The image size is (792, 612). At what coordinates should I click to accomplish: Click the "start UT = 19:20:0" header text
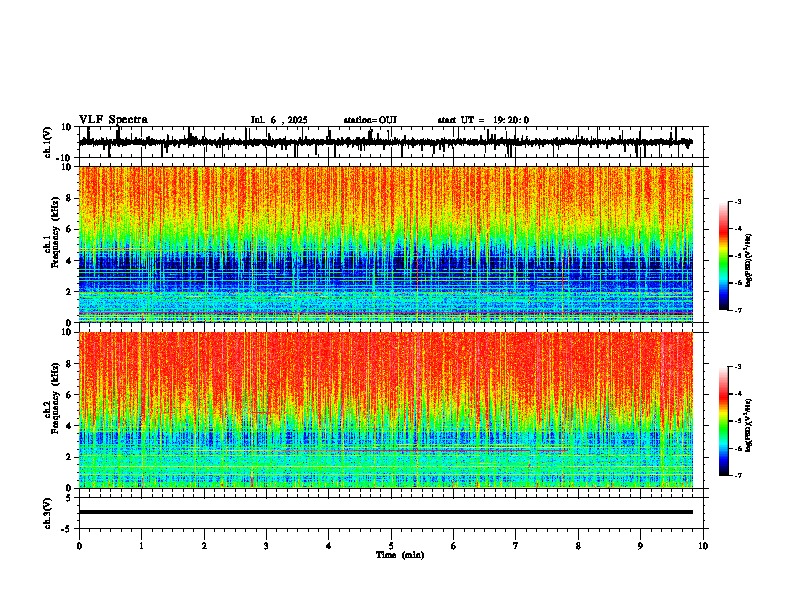483,120
